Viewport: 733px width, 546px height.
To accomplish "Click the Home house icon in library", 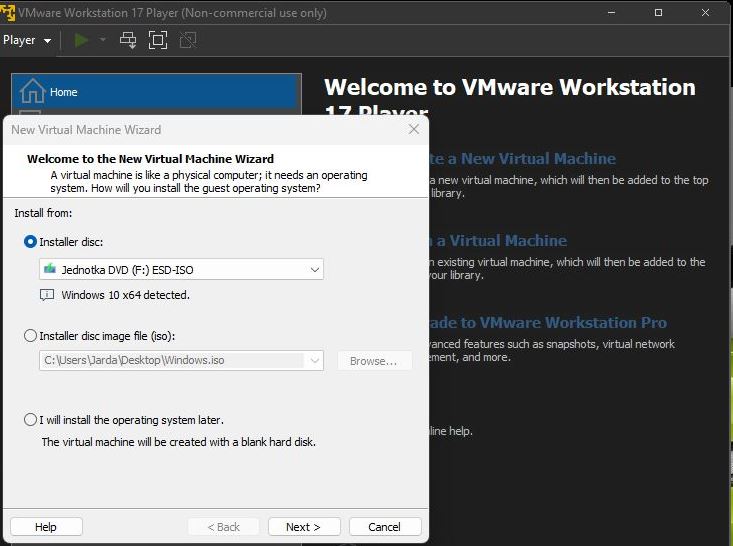I will coord(32,92).
